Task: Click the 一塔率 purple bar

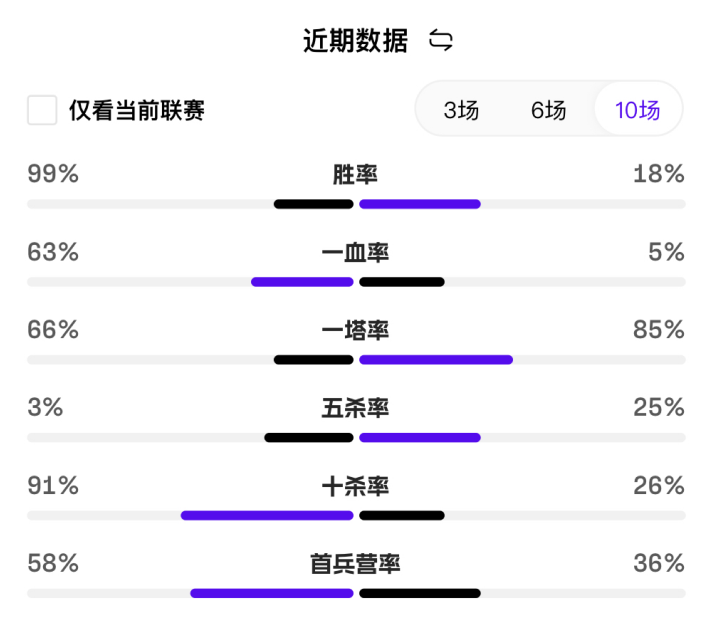Action: pyautogui.click(x=436, y=360)
